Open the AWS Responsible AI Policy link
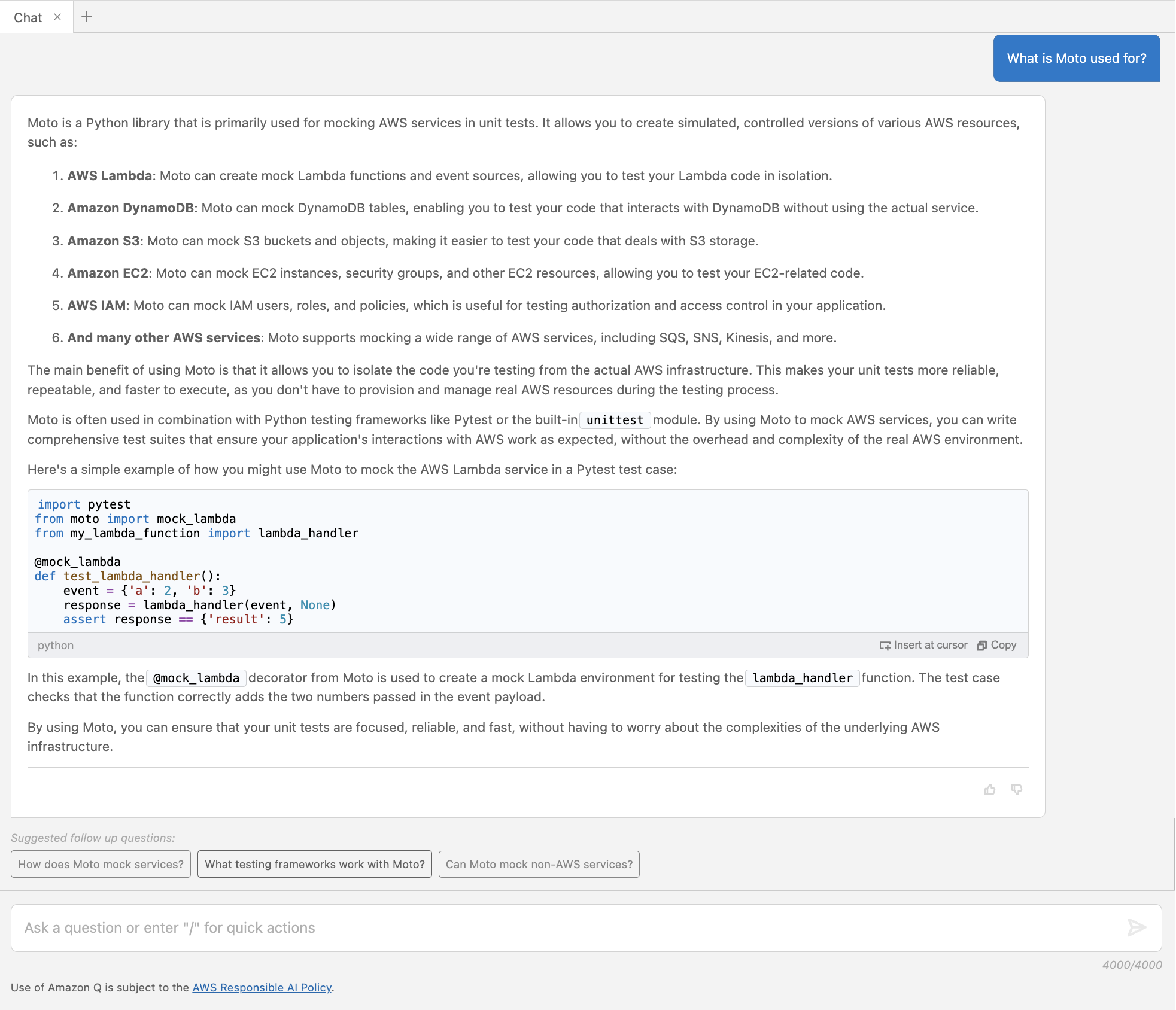Viewport: 1176px width, 1010px height. 262,987
